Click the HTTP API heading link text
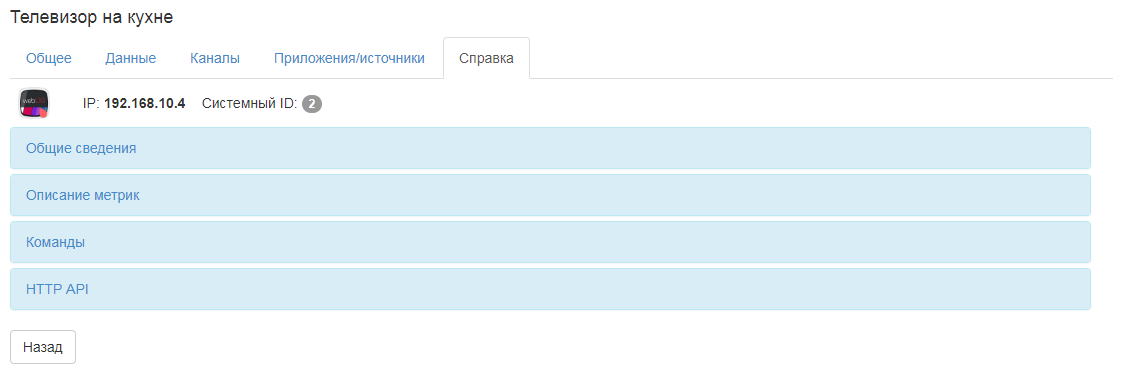Image resolution: width=1122 pixels, height=374 pixels. coord(57,290)
